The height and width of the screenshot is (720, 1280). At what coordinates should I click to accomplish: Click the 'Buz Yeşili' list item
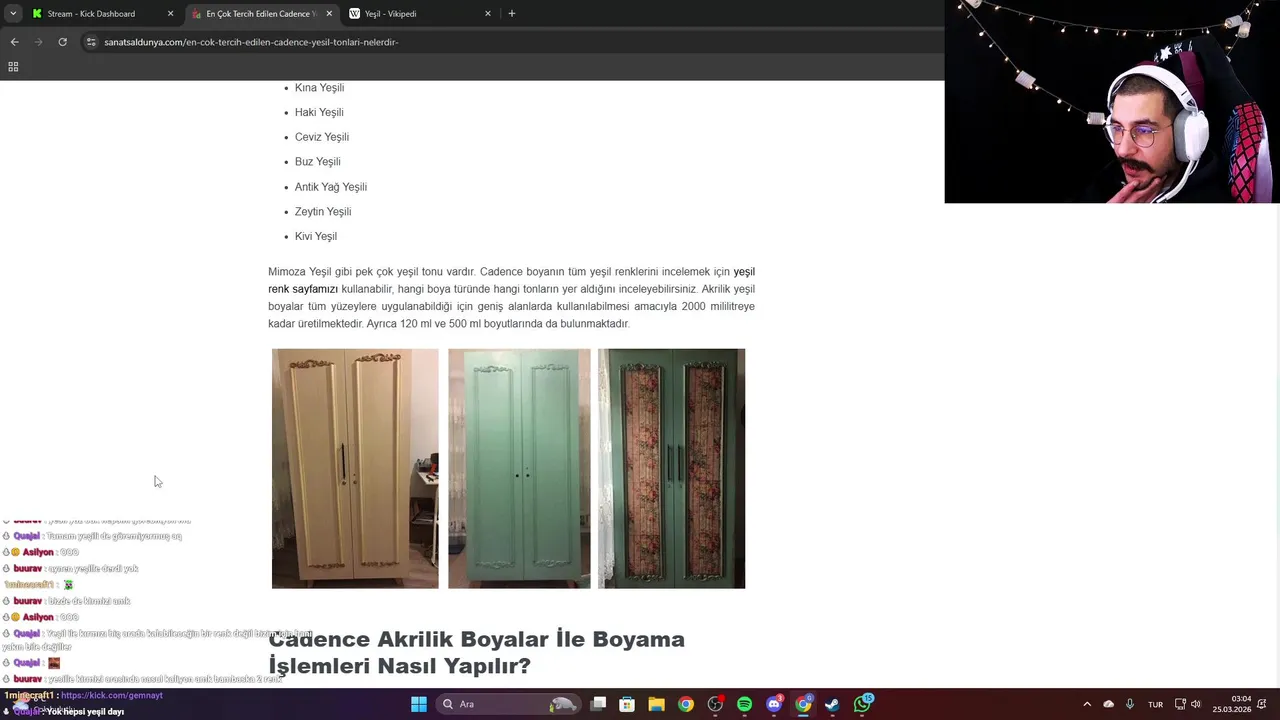coord(317,162)
